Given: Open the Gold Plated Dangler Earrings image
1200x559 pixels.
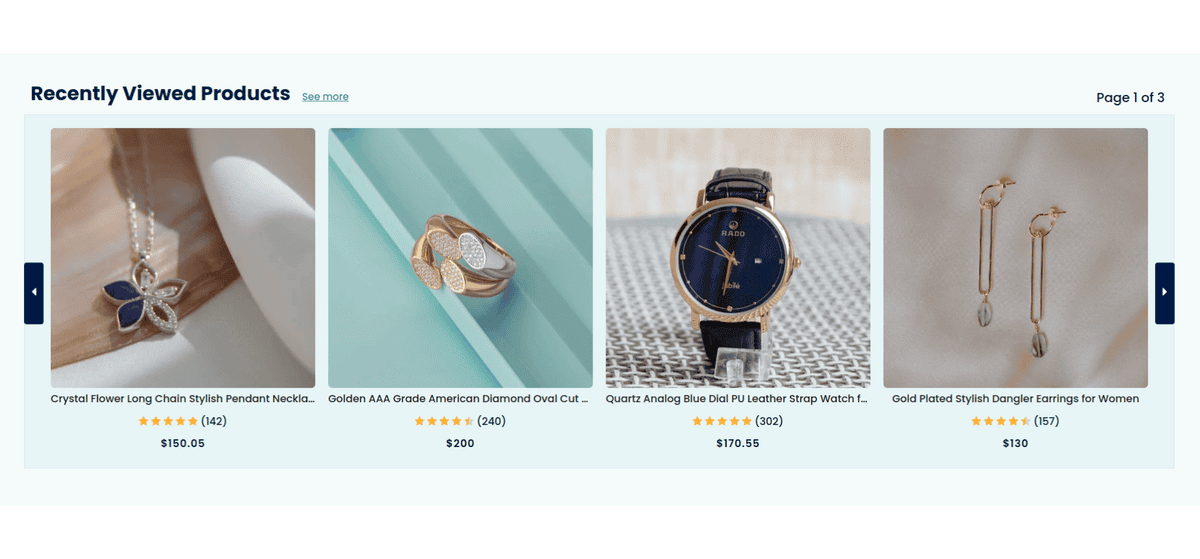Looking at the screenshot, I should click(x=1015, y=258).
